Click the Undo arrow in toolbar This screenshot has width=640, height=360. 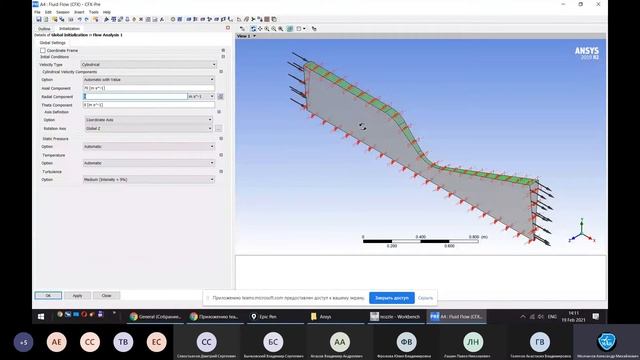tap(80, 19)
